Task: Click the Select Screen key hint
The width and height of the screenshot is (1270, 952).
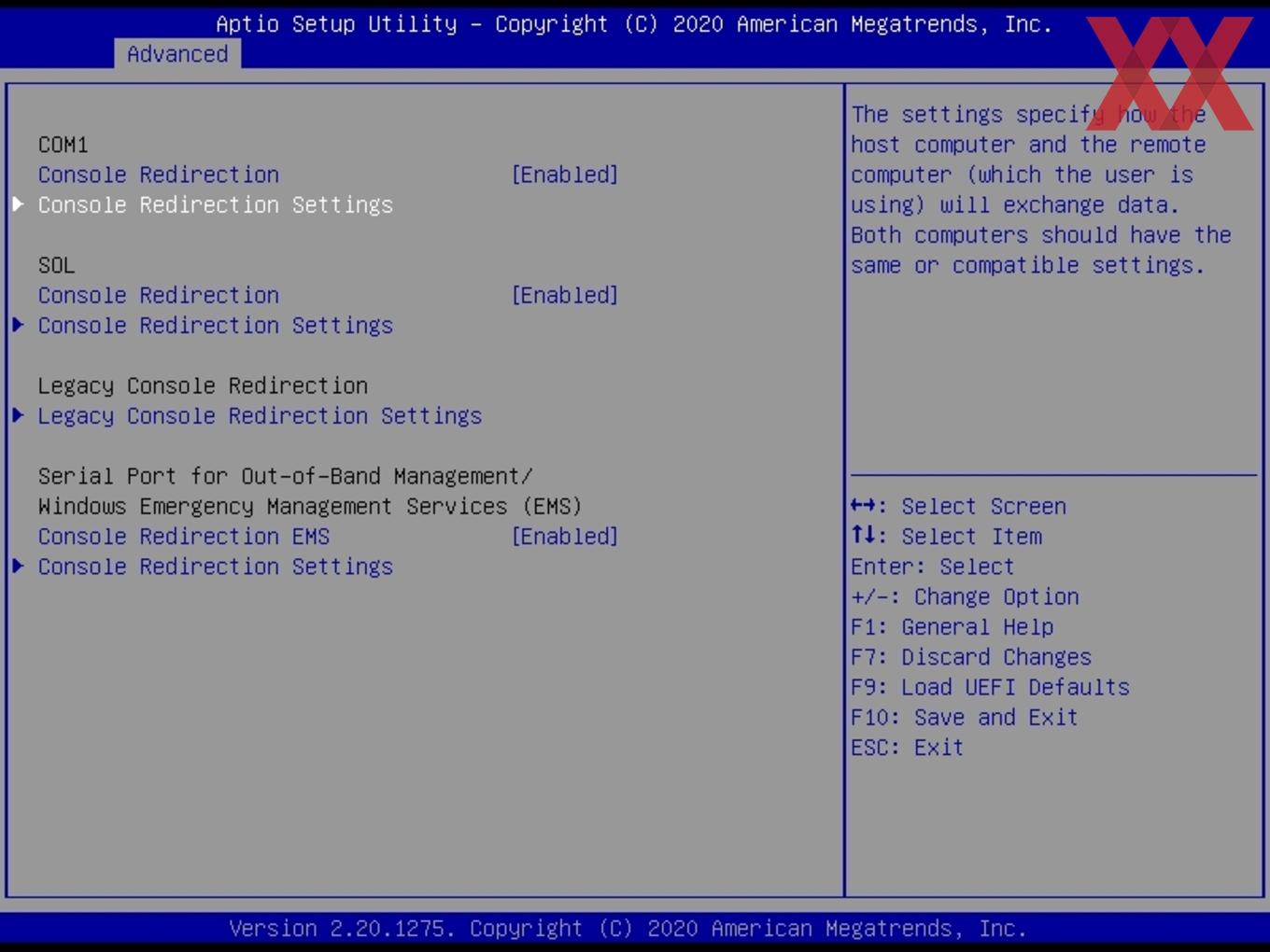Action: pos(958,506)
